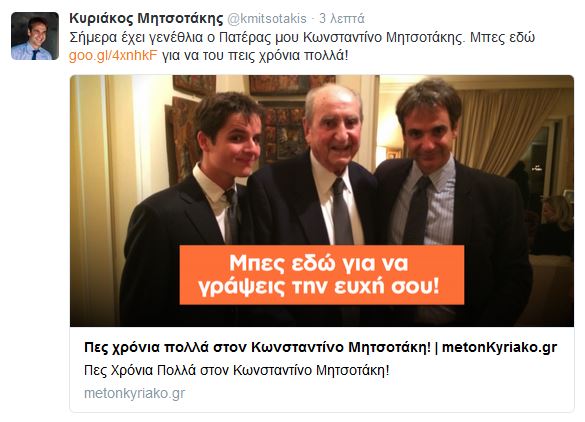Click the elderly man's grey necktie
585x422 pixels.
(x=342, y=213)
